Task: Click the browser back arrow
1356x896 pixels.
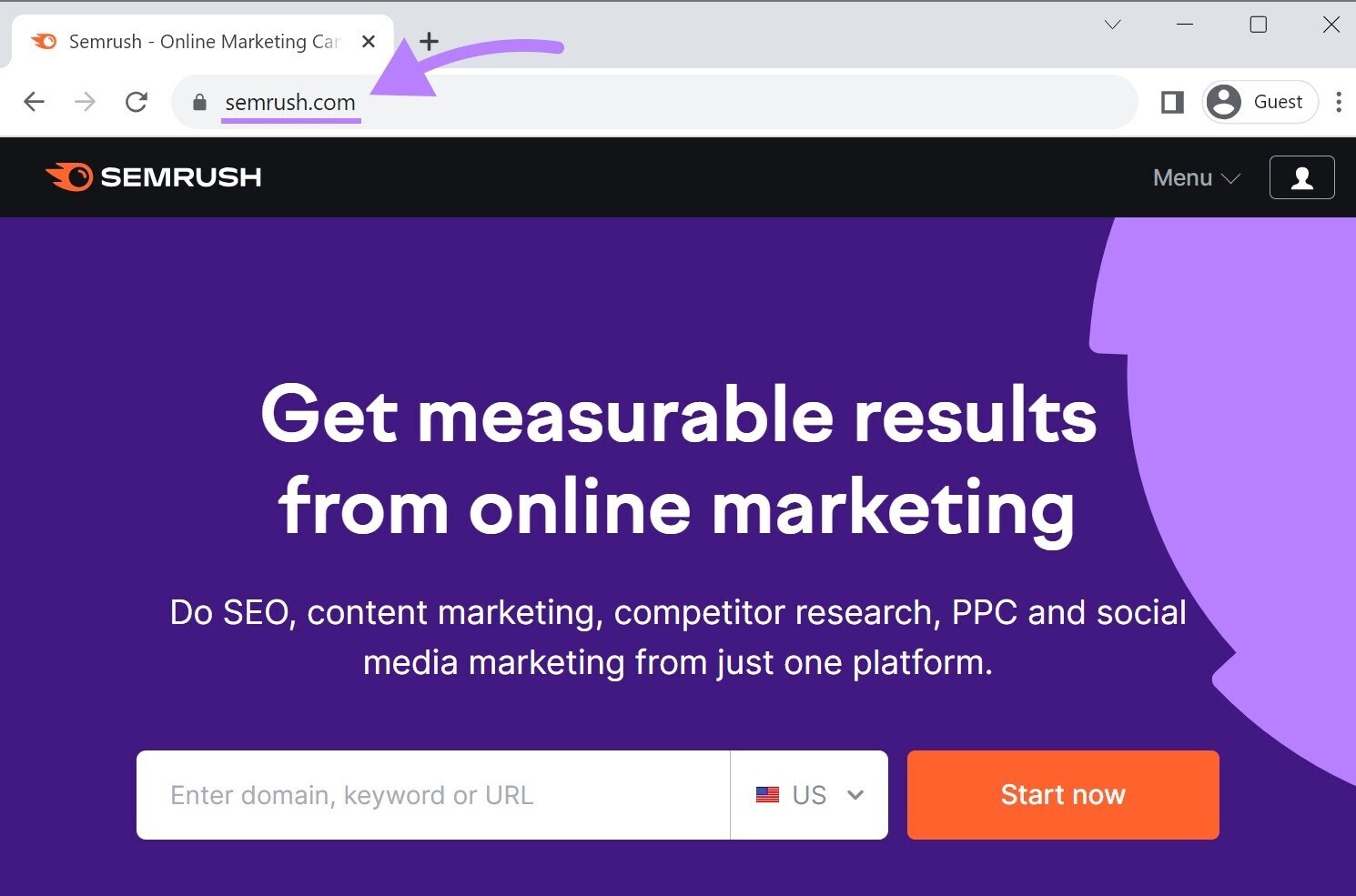Action: (35, 102)
